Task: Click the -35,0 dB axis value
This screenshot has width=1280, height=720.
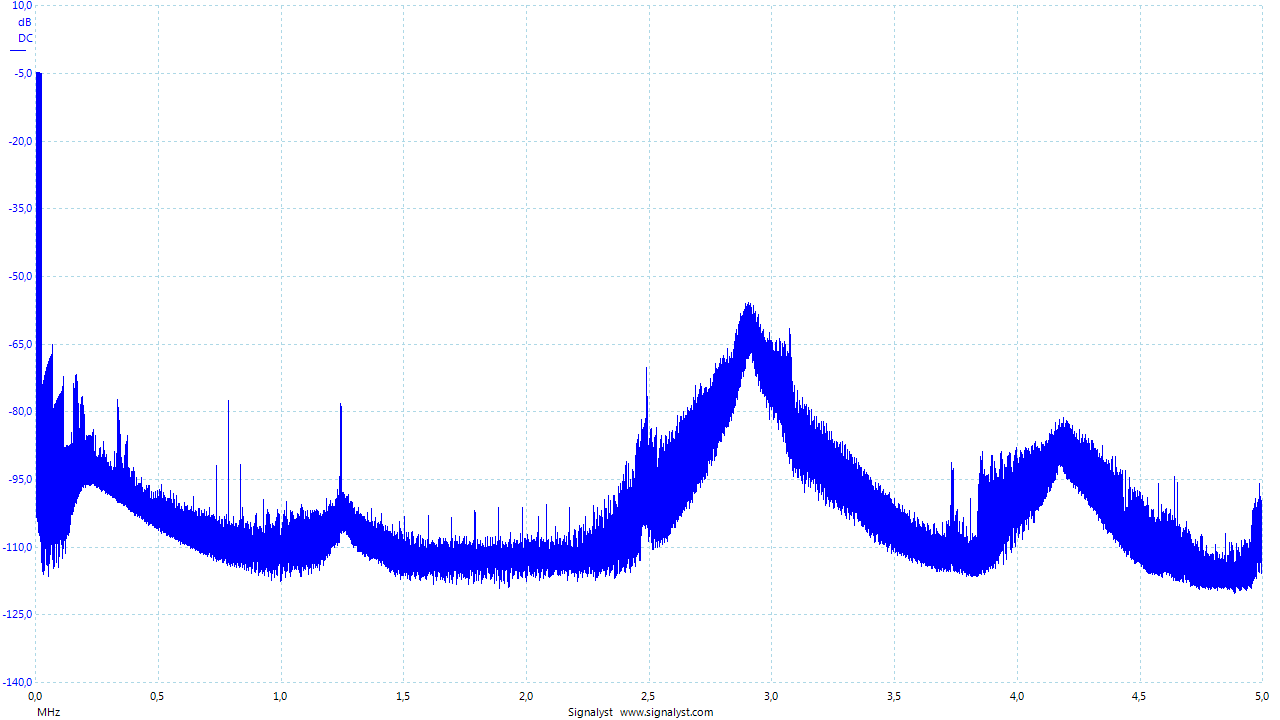Action: (x=20, y=208)
